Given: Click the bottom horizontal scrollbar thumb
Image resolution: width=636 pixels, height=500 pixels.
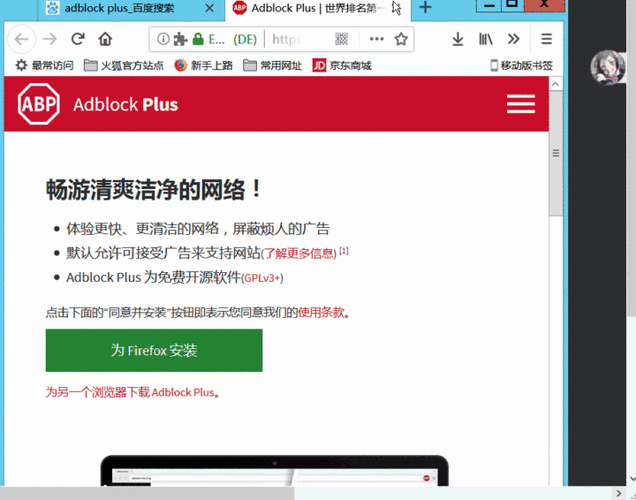Looking at the screenshot, I should click(147, 494).
